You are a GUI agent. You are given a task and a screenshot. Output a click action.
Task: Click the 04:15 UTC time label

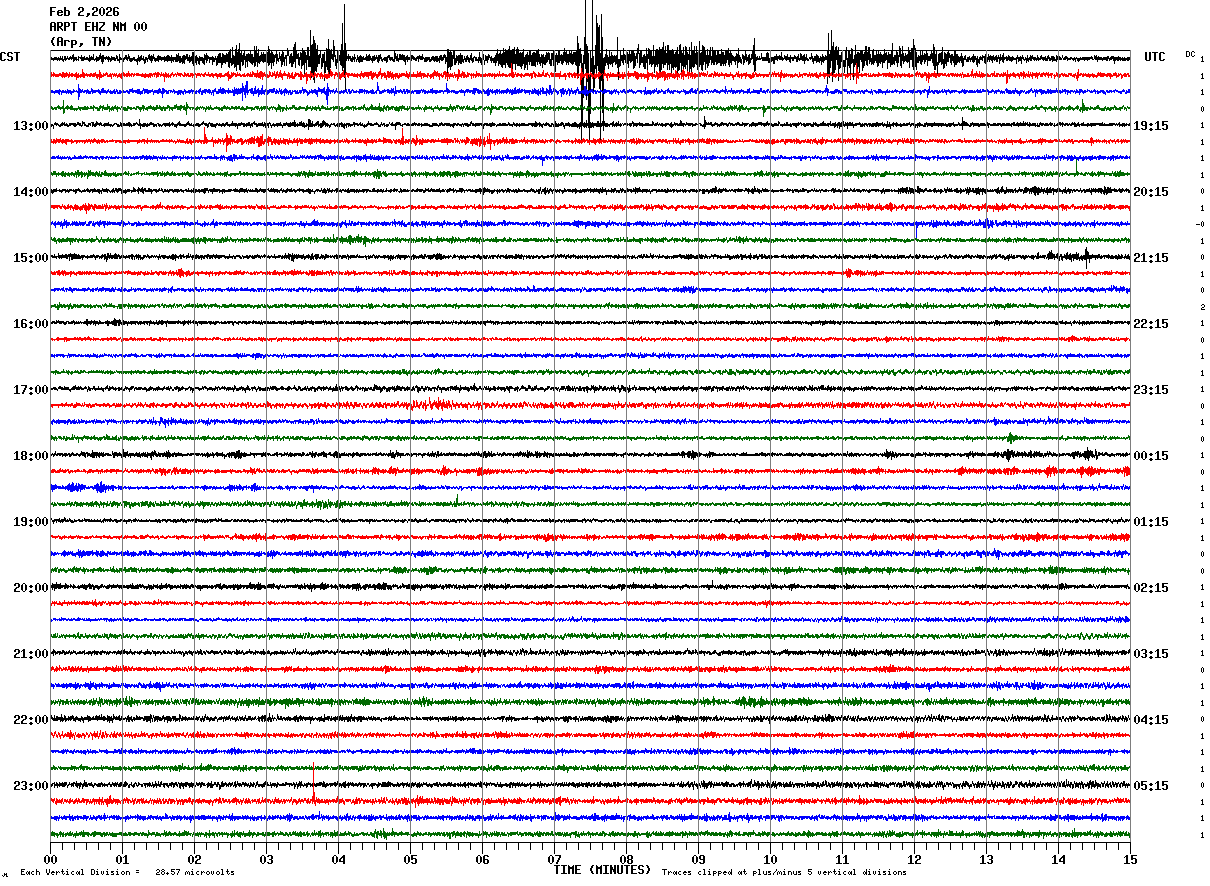click(x=1151, y=720)
